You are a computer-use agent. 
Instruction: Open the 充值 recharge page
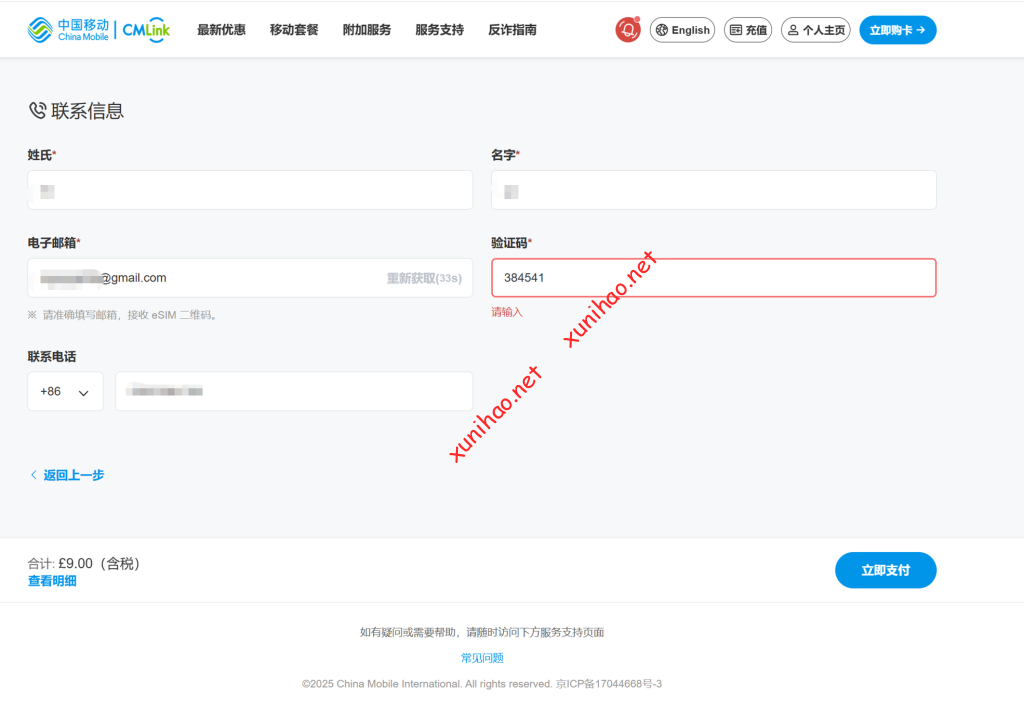tap(748, 30)
